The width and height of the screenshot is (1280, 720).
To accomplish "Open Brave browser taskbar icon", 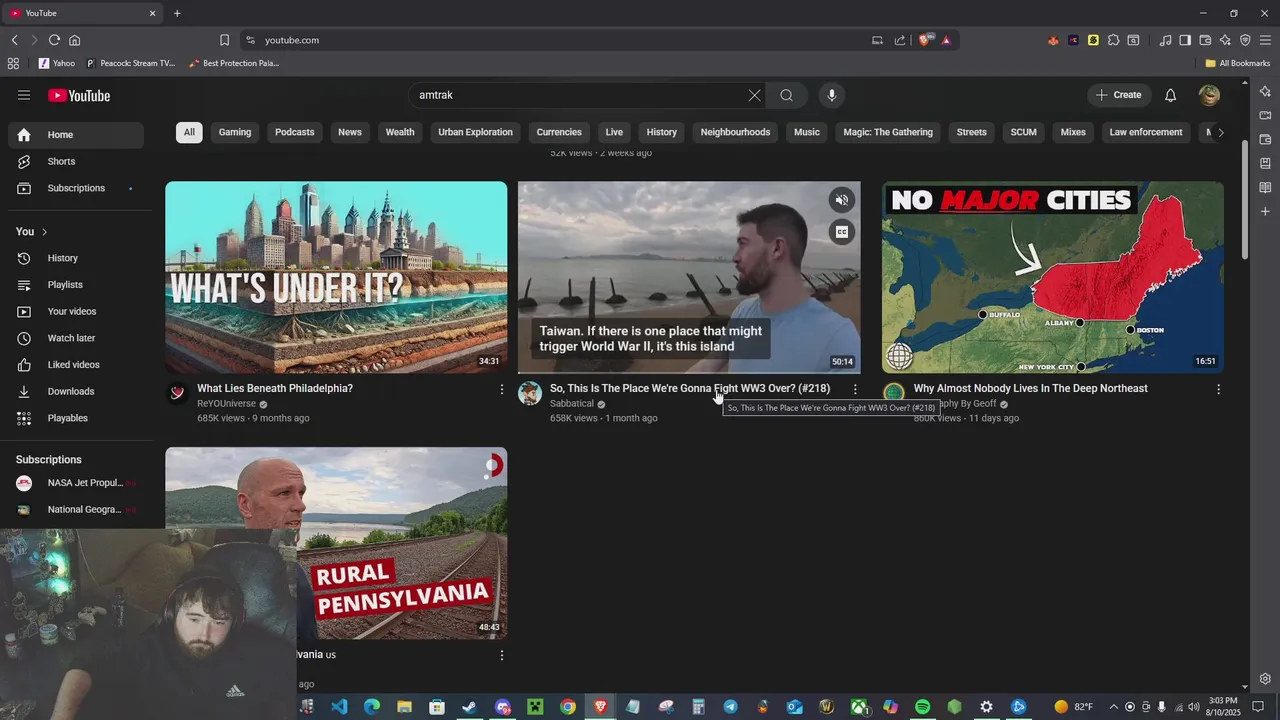I will coord(600,707).
